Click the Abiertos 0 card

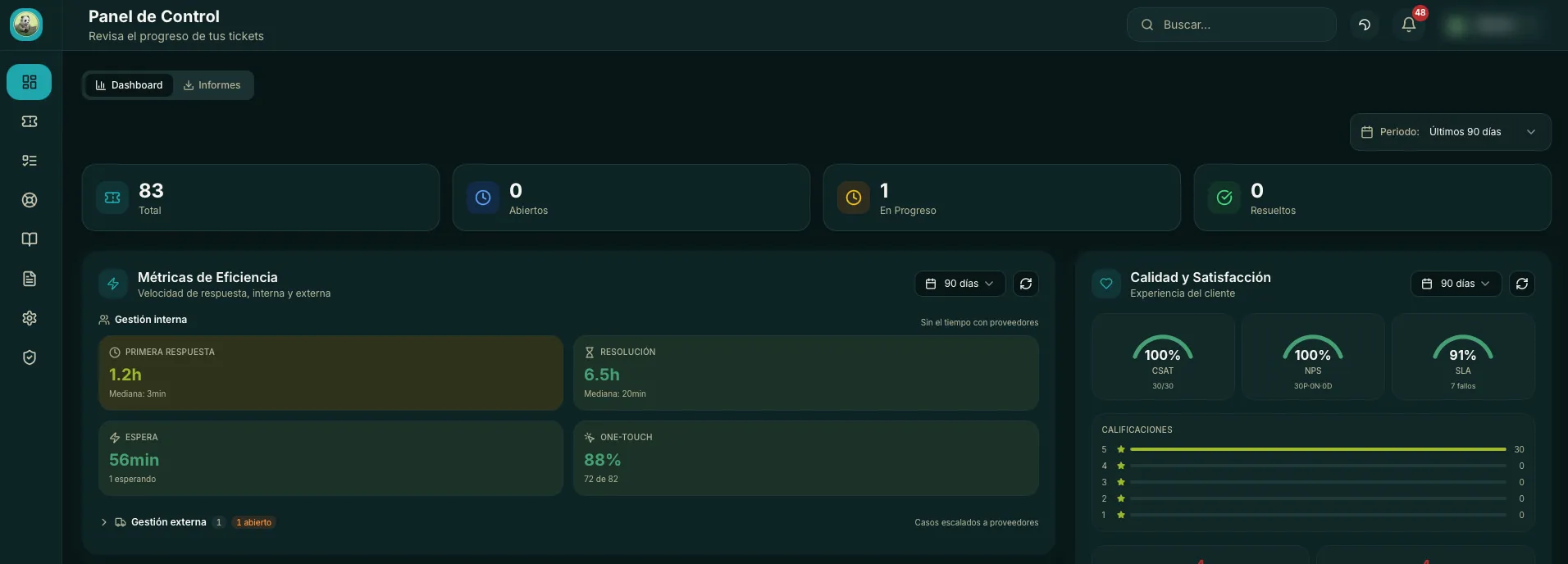click(x=631, y=198)
